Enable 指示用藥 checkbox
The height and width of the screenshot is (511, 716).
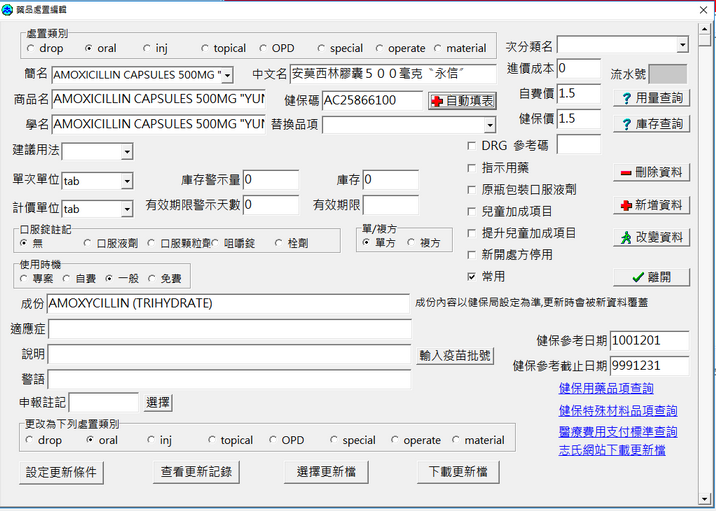(x=472, y=168)
